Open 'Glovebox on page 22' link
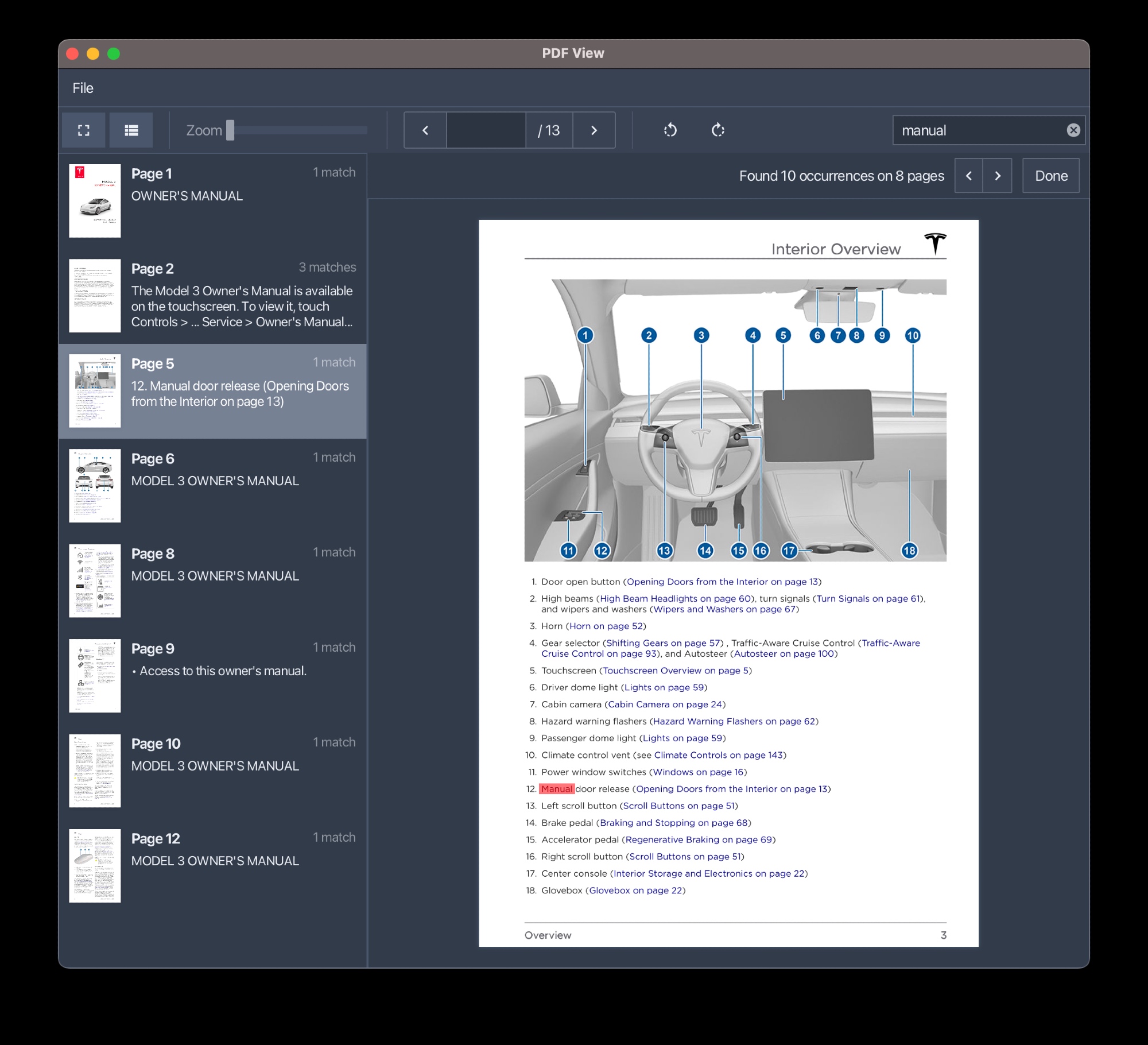This screenshot has height=1045, width=1148. [635, 891]
